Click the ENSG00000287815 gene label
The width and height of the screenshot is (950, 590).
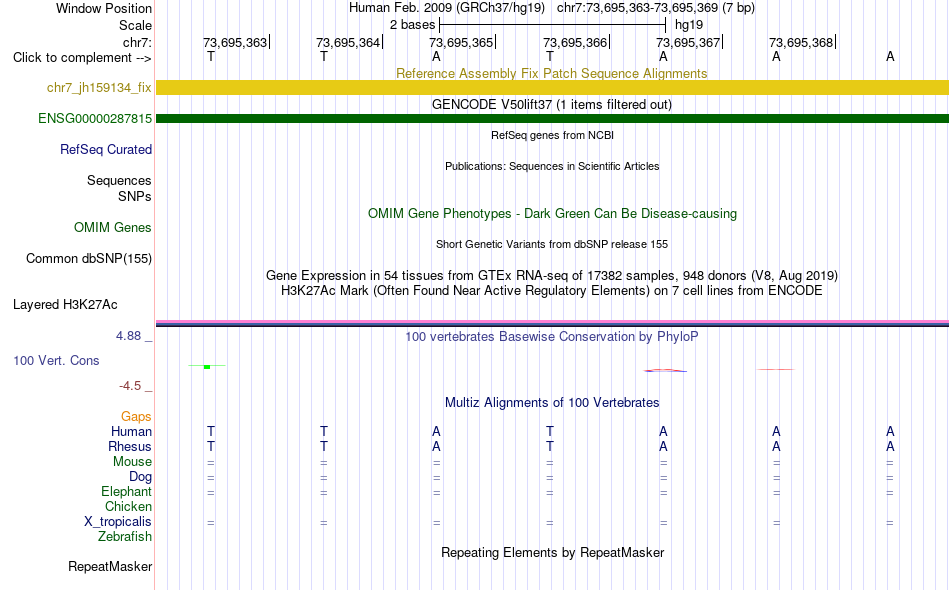95,119
